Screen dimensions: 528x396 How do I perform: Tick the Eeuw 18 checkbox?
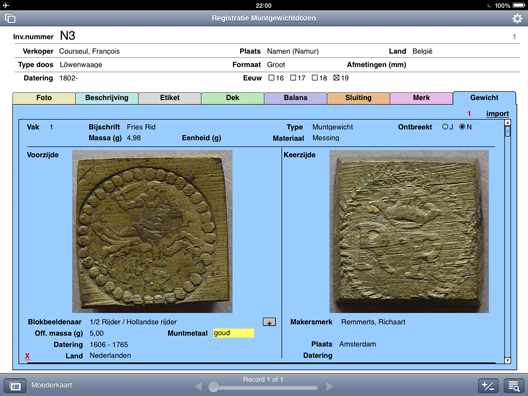(315, 78)
